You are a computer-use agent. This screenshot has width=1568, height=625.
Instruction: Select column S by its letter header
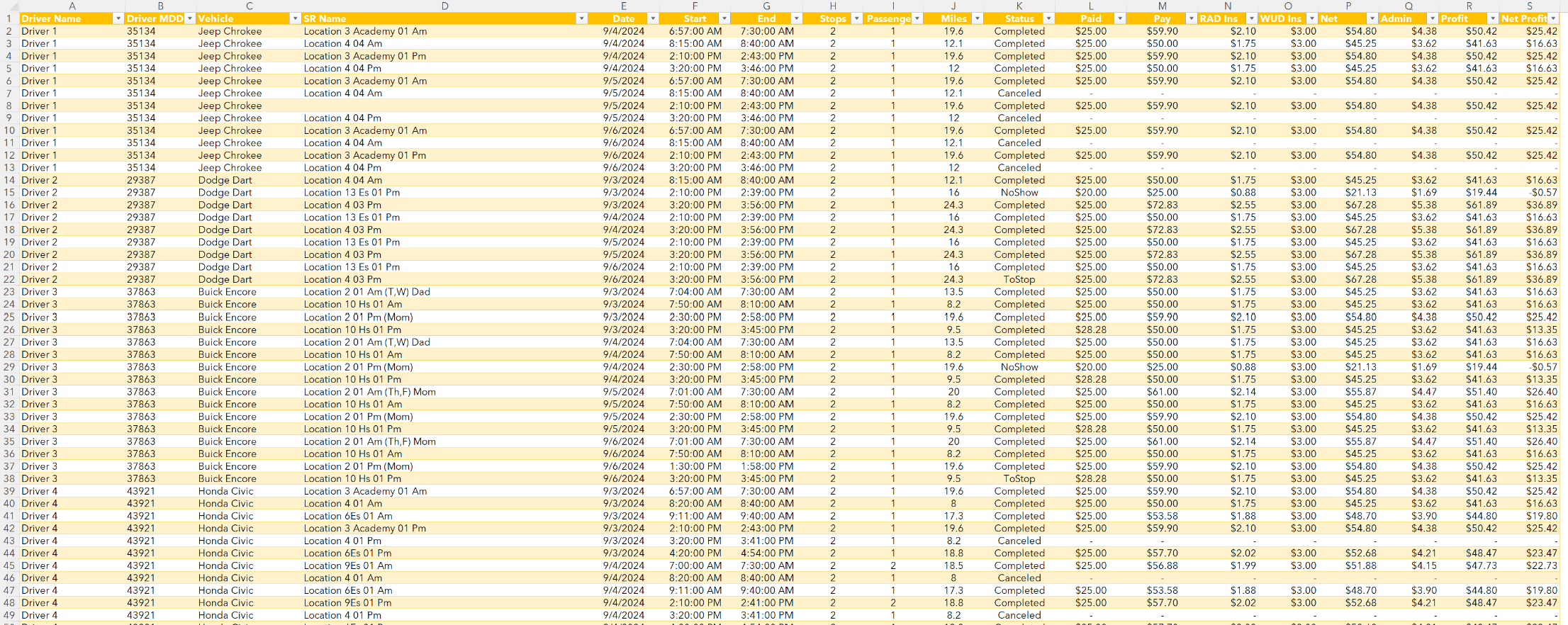click(x=1528, y=6)
